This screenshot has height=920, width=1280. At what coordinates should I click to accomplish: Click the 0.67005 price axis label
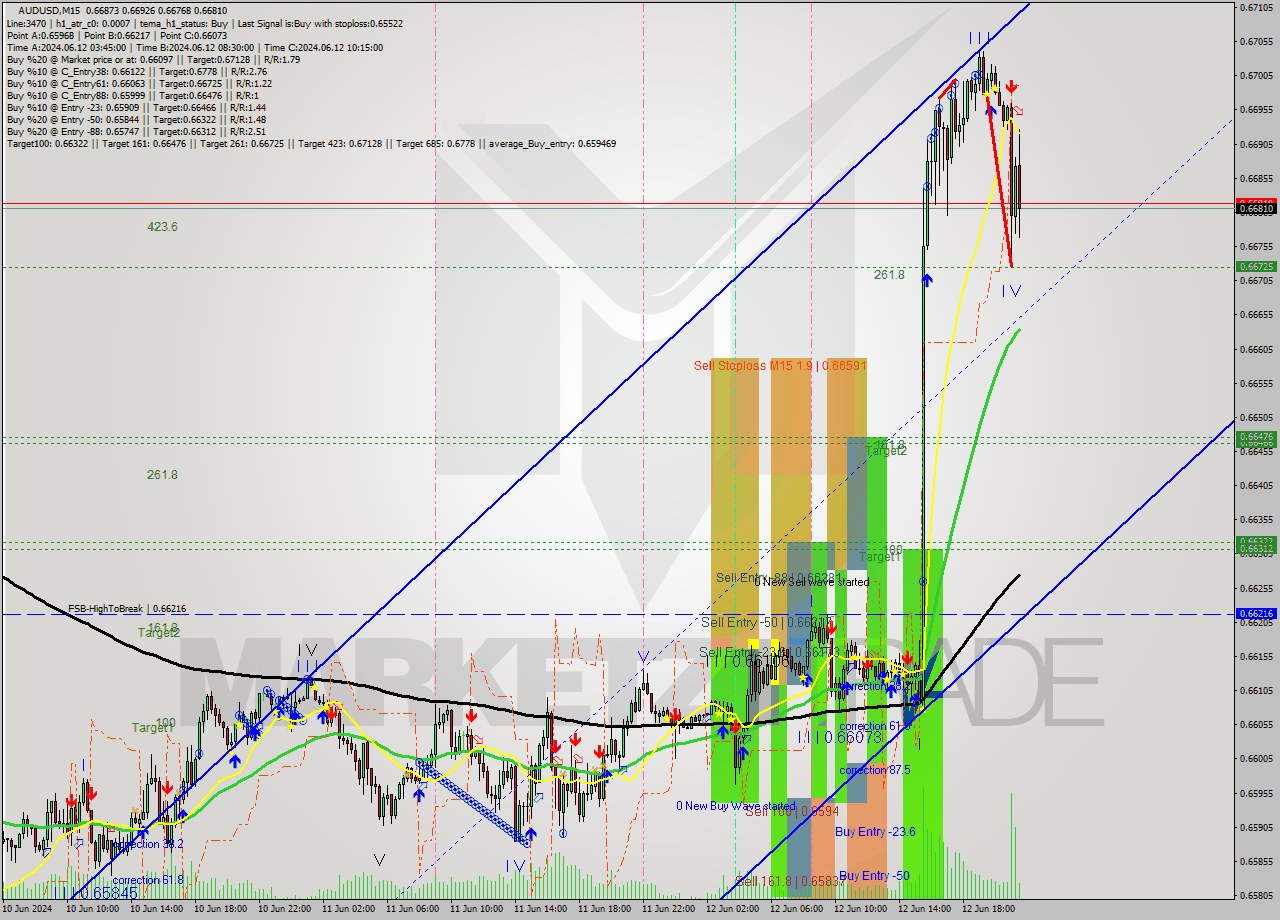click(1258, 76)
